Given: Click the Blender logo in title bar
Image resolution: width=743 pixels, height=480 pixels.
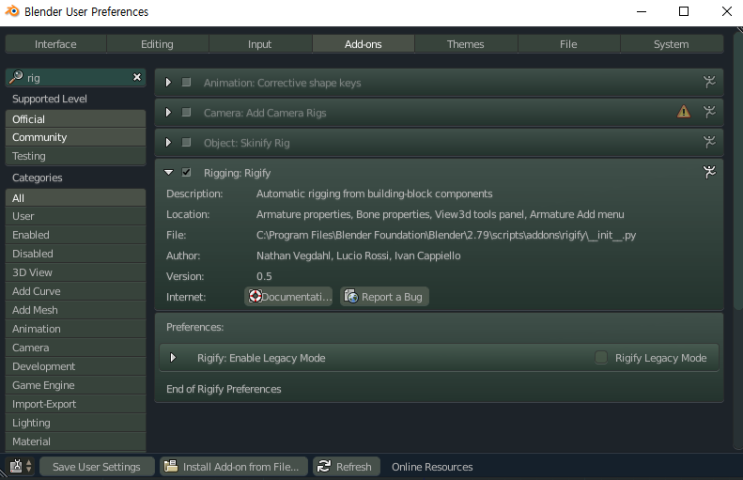Looking at the screenshot, I should (12, 11).
